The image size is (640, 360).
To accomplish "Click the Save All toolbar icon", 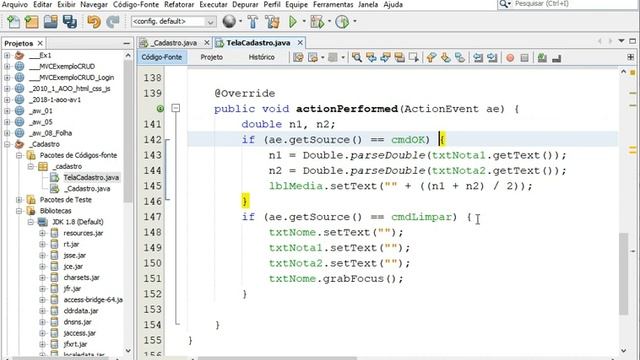I will [x=70, y=22].
